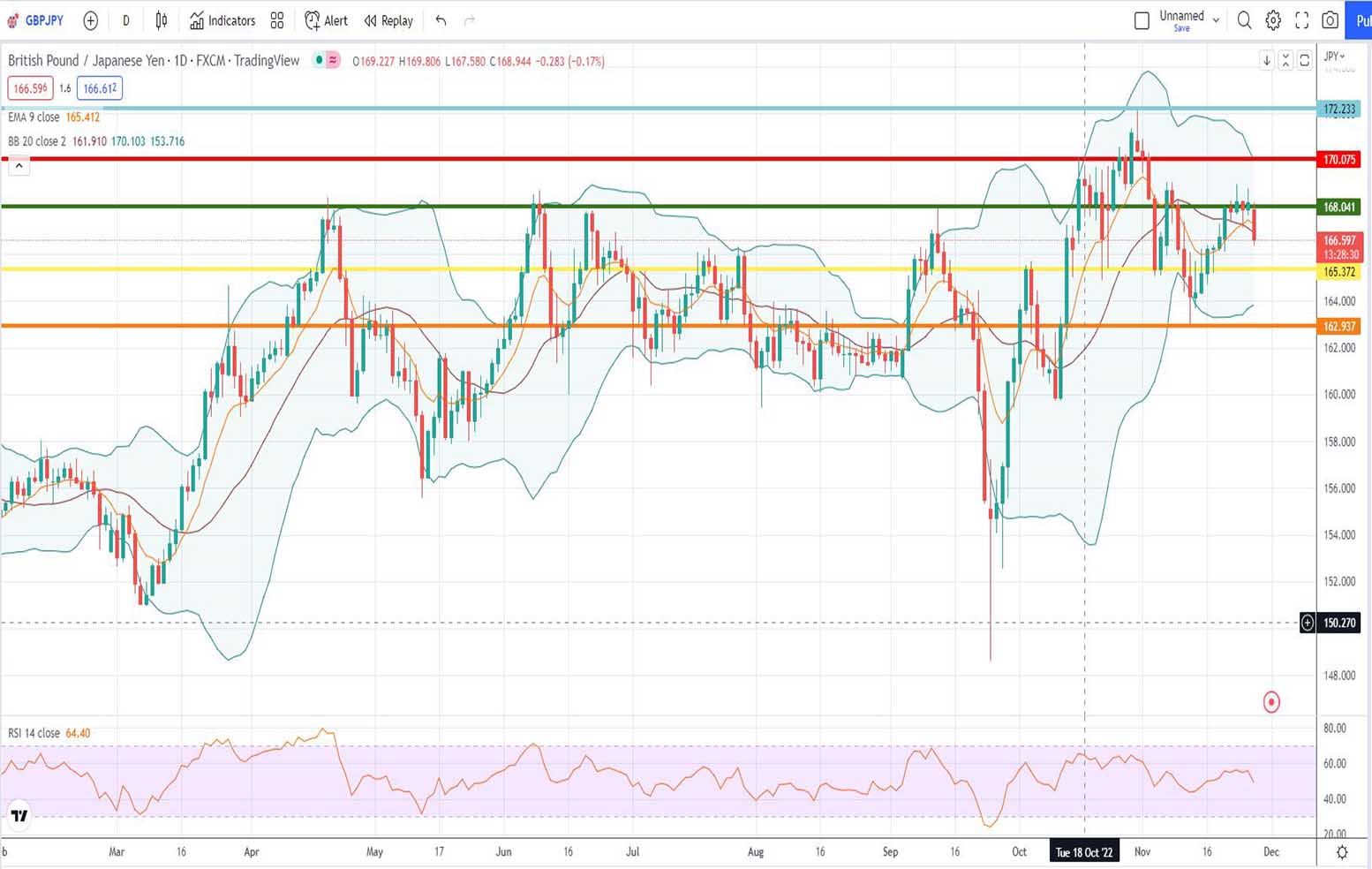Toggle GBPJPY series visibility dot
The image size is (1372, 869).
tap(318, 60)
